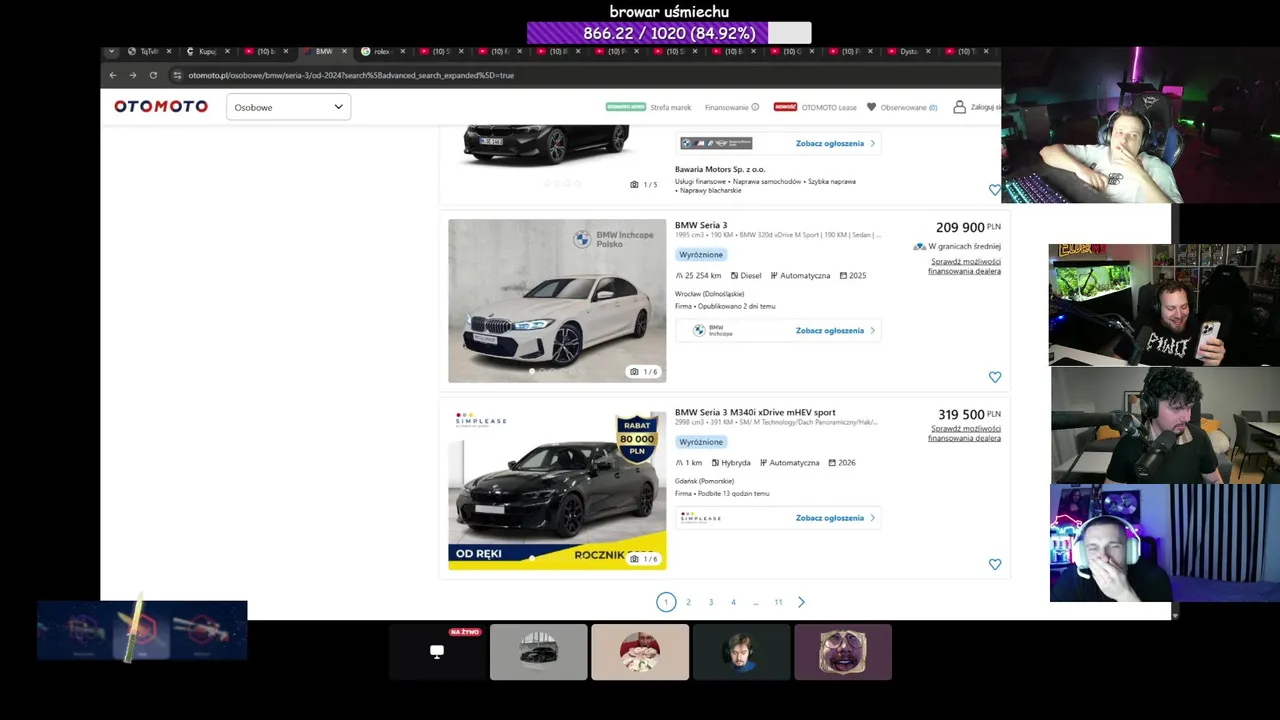This screenshot has height=720, width=1280.
Task: Go to results page 2
Action: (x=688, y=602)
